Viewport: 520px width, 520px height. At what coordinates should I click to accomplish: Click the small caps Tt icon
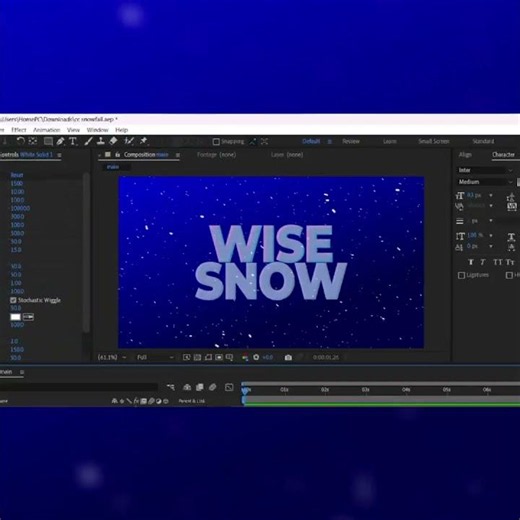(510, 262)
